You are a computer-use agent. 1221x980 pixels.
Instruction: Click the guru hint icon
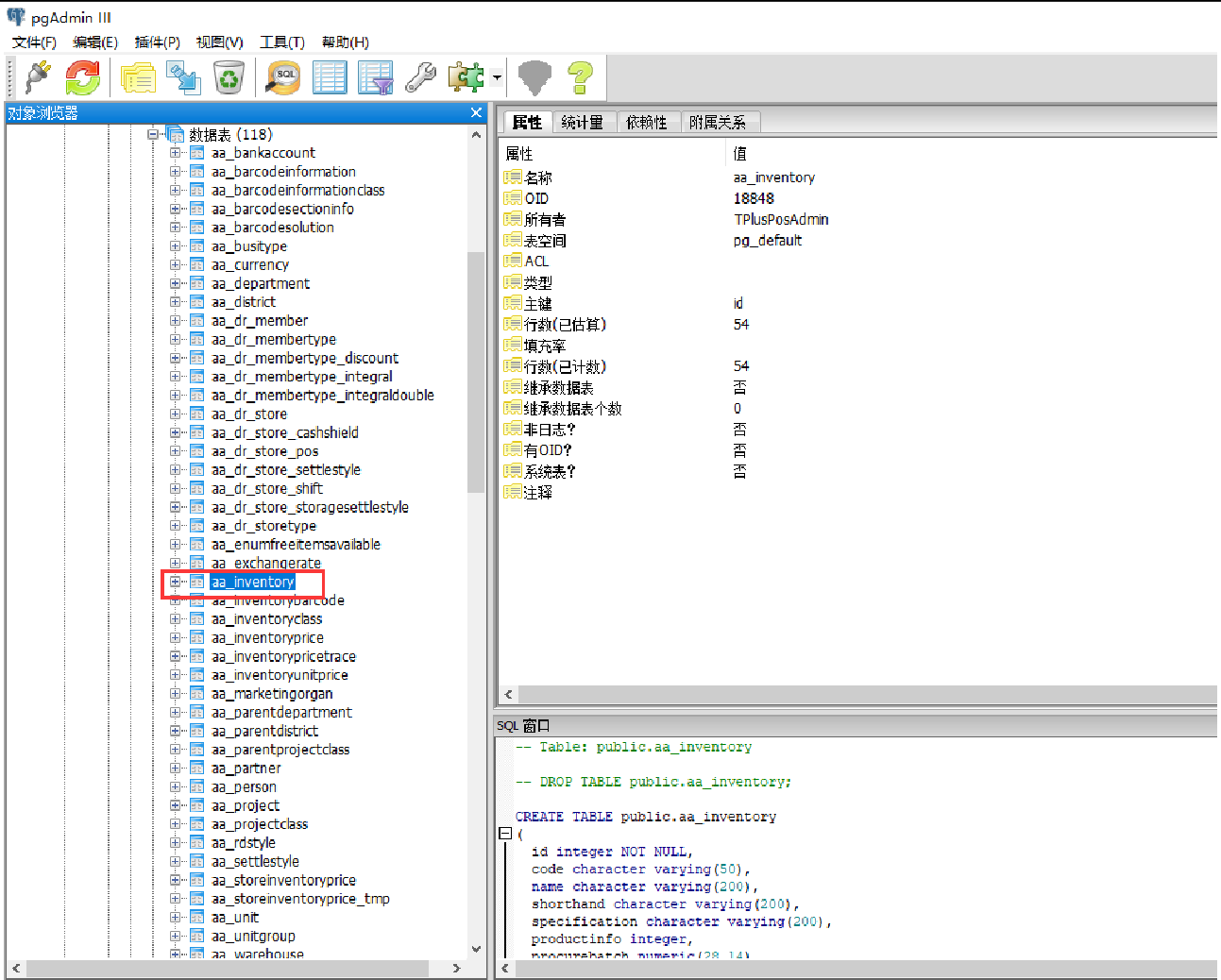click(x=534, y=77)
